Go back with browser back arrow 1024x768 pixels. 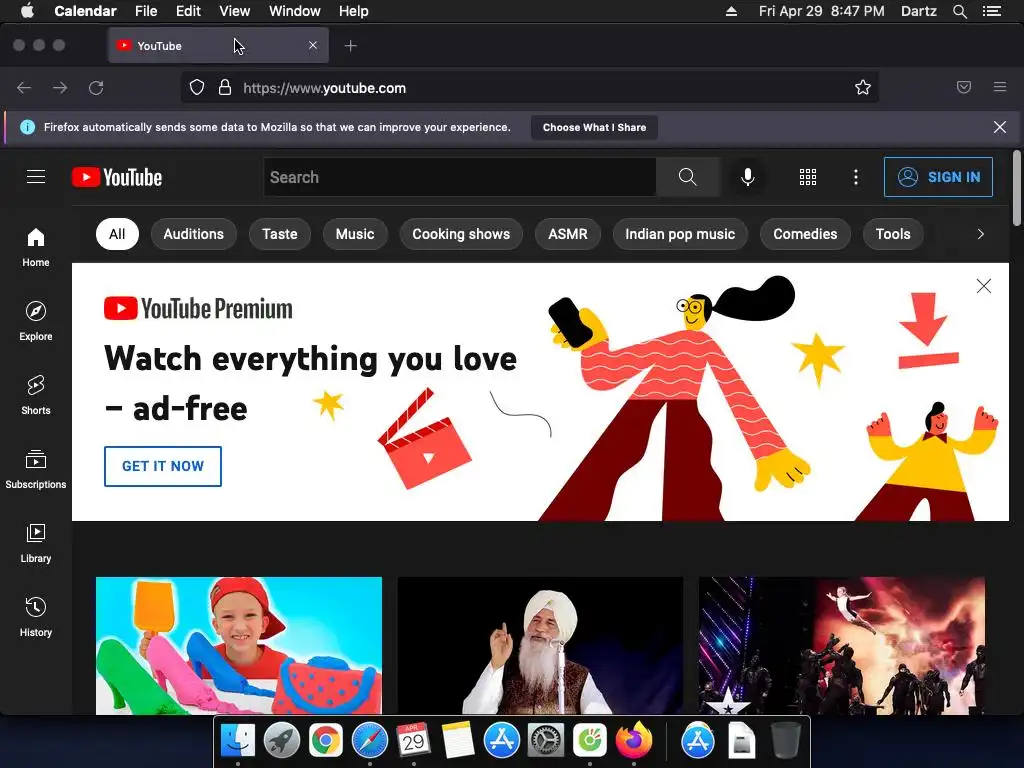[x=24, y=88]
